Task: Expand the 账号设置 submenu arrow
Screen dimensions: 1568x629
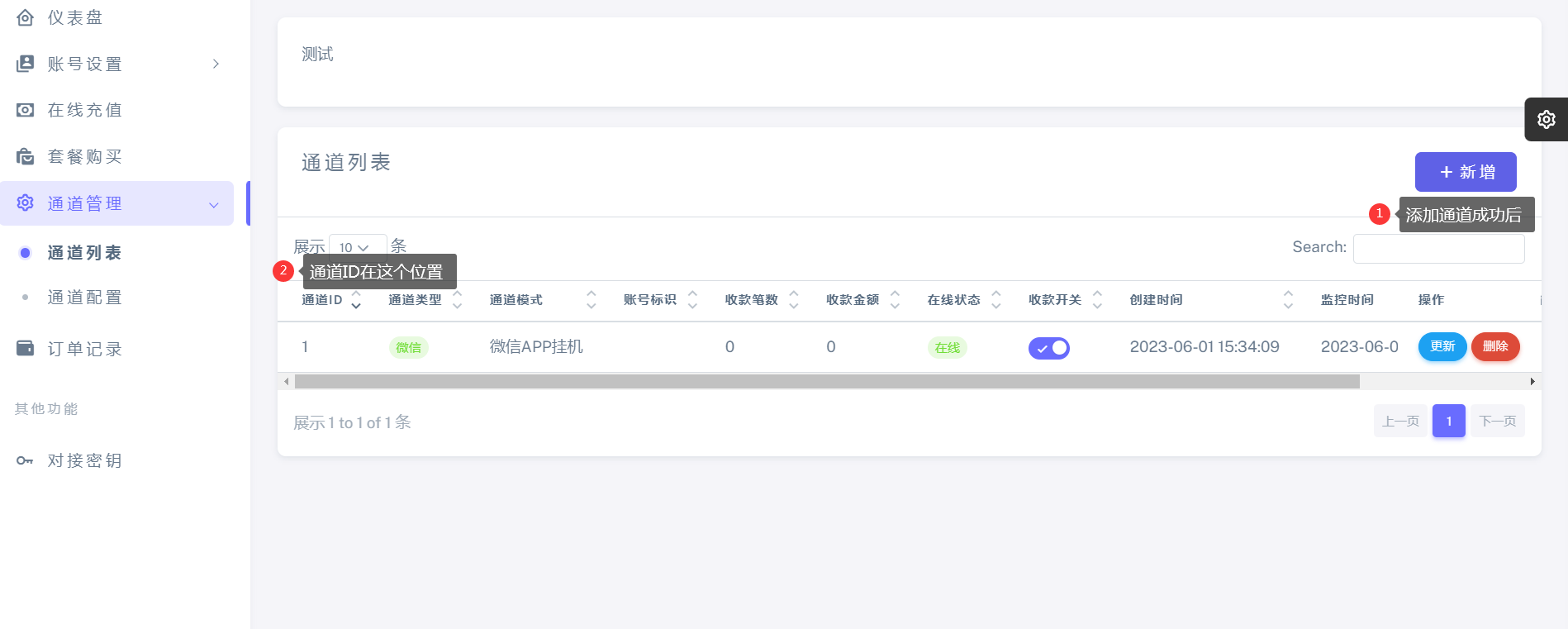Action: 216,64
